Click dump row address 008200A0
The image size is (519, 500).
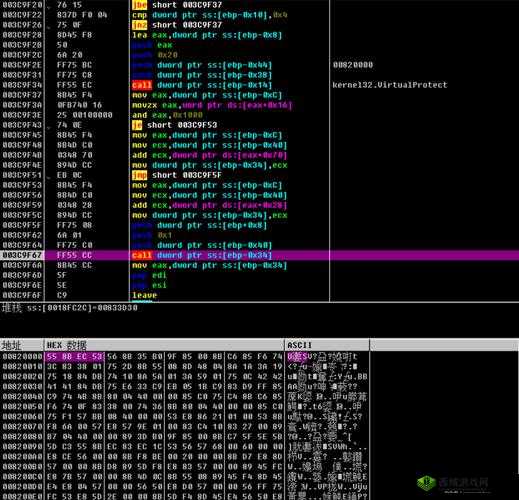(x=22, y=457)
